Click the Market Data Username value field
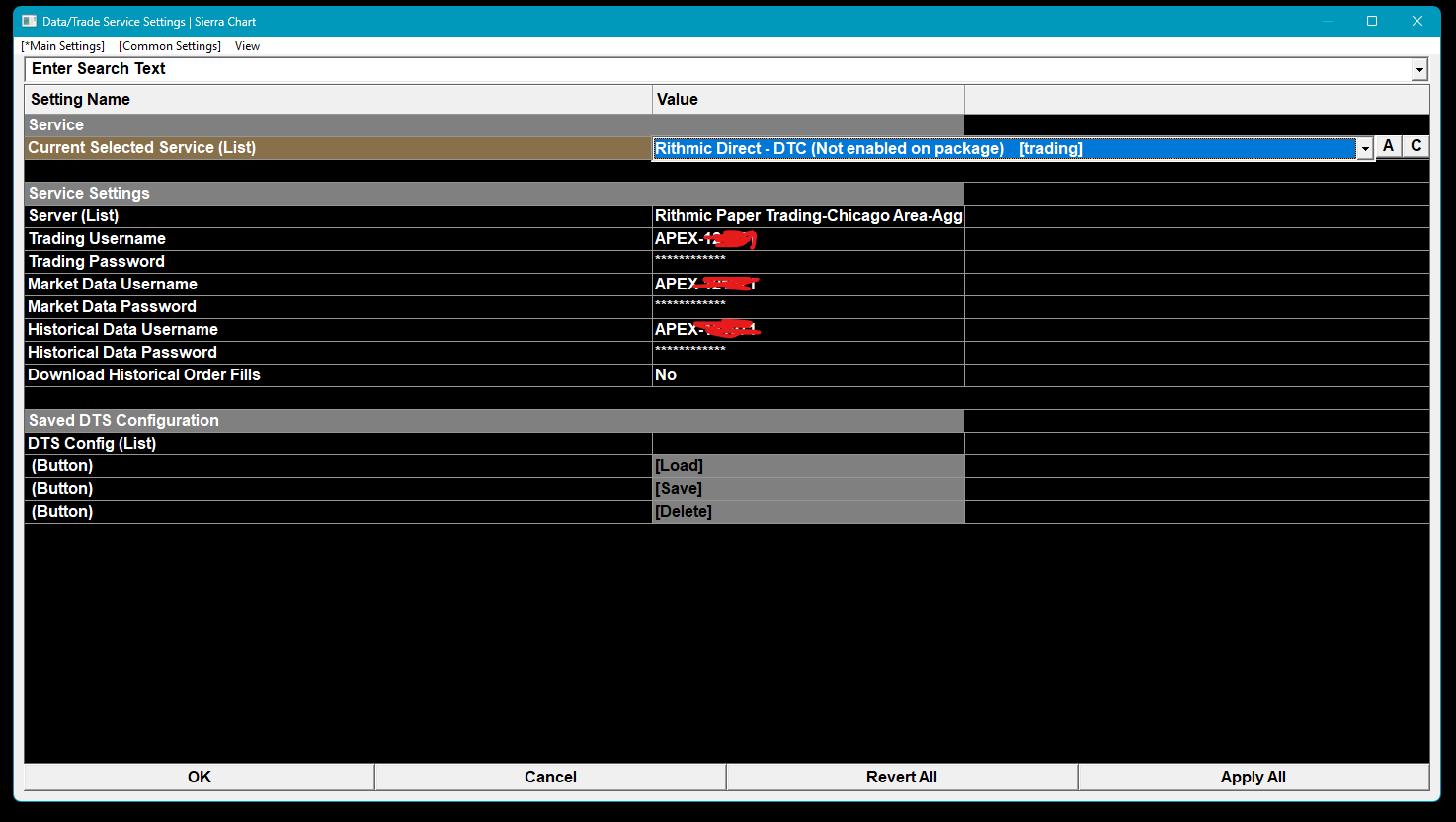The width and height of the screenshot is (1456, 822). pyautogui.click(x=808, y=285)
